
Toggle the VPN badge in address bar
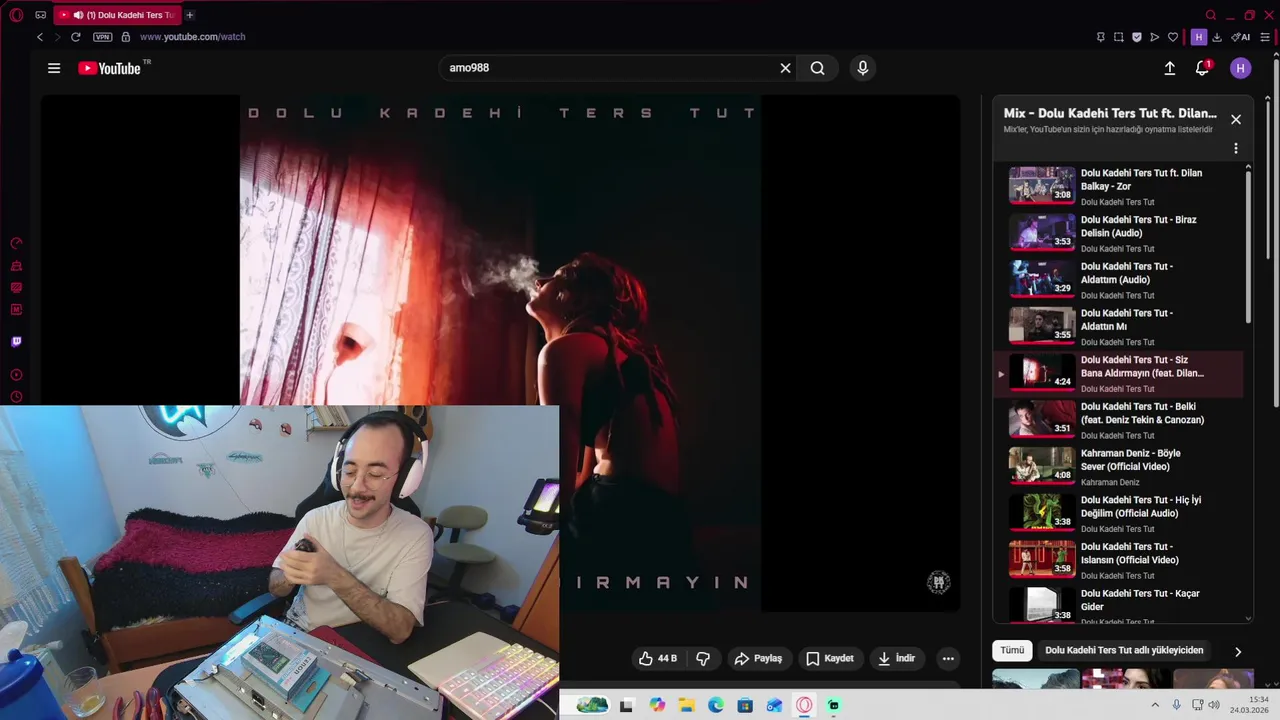[x=102, y=37]
